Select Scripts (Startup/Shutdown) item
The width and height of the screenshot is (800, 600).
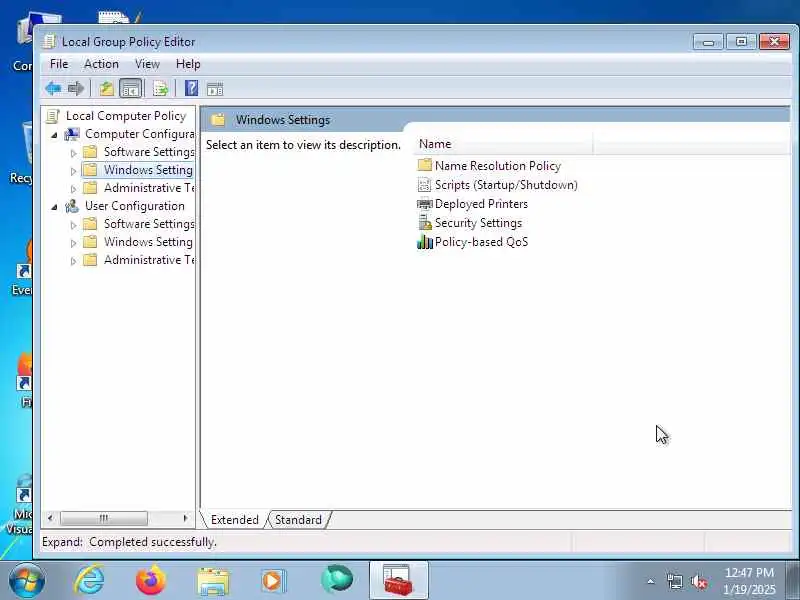pos(497,185)
